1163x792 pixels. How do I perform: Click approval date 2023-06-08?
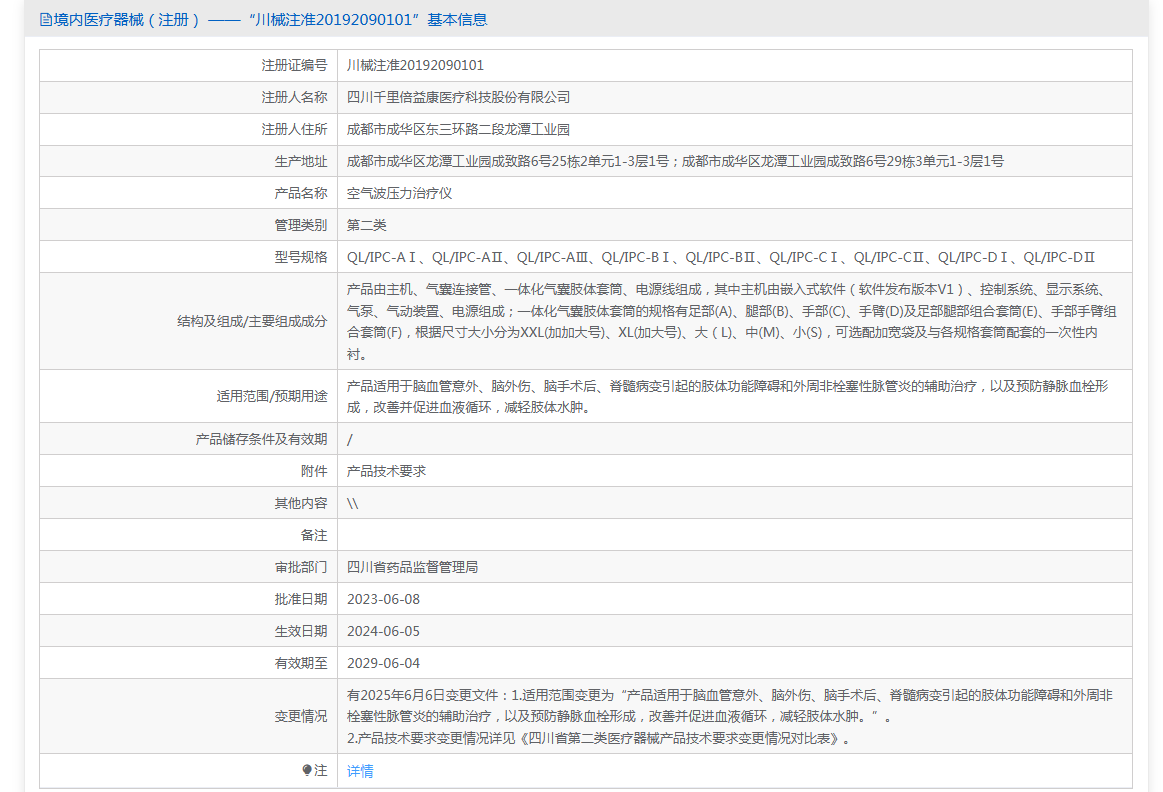click(x=383, y=599)
